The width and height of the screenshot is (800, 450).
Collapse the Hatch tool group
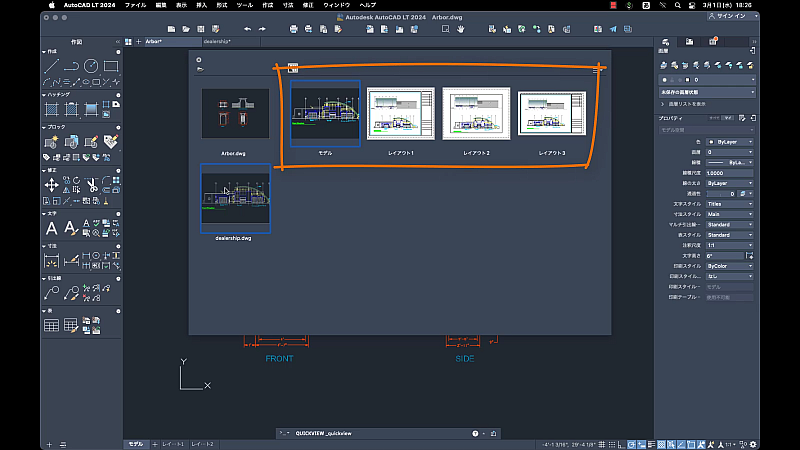click(x=44, y=95)
